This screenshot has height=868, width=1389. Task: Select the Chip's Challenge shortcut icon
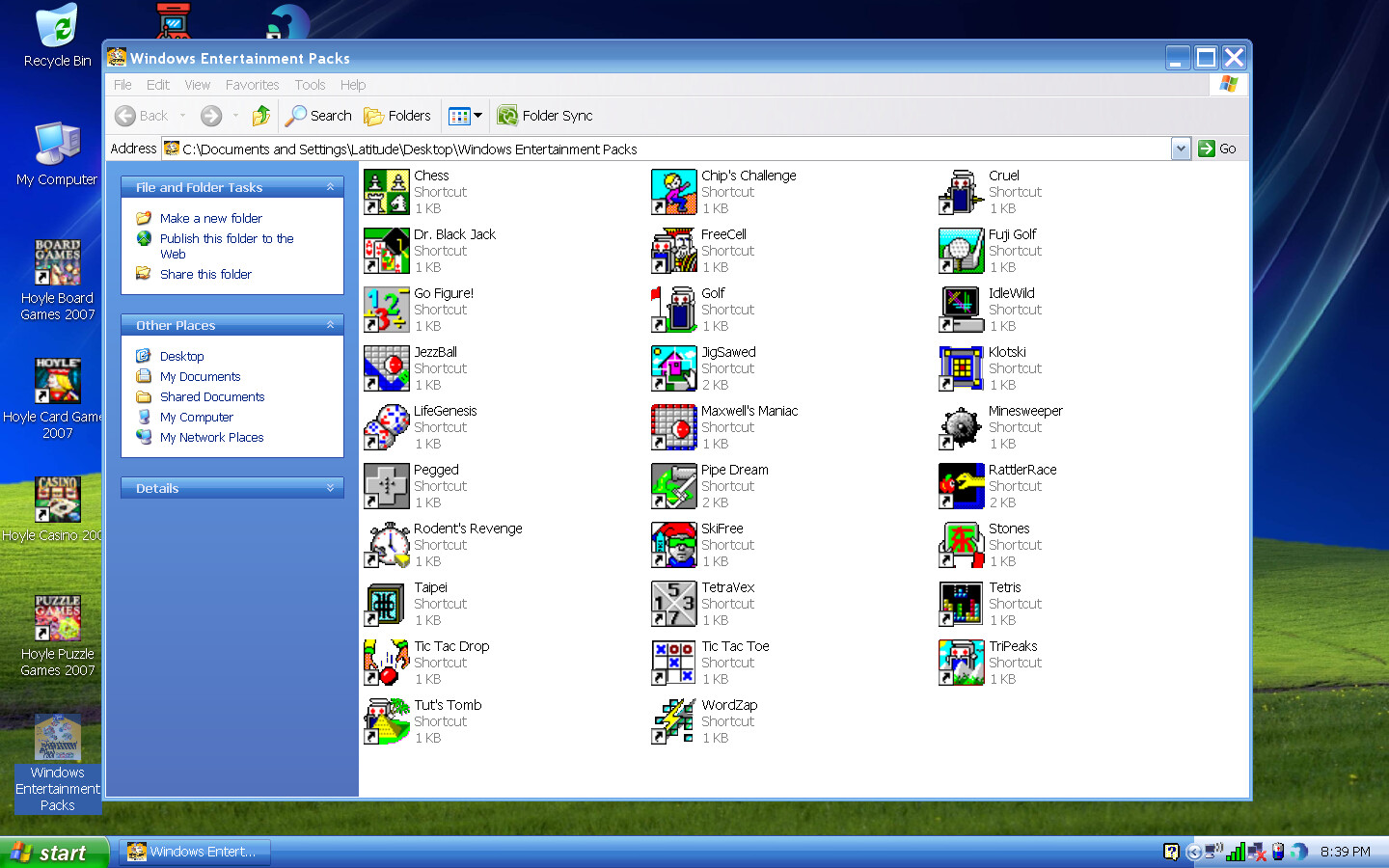674,192
